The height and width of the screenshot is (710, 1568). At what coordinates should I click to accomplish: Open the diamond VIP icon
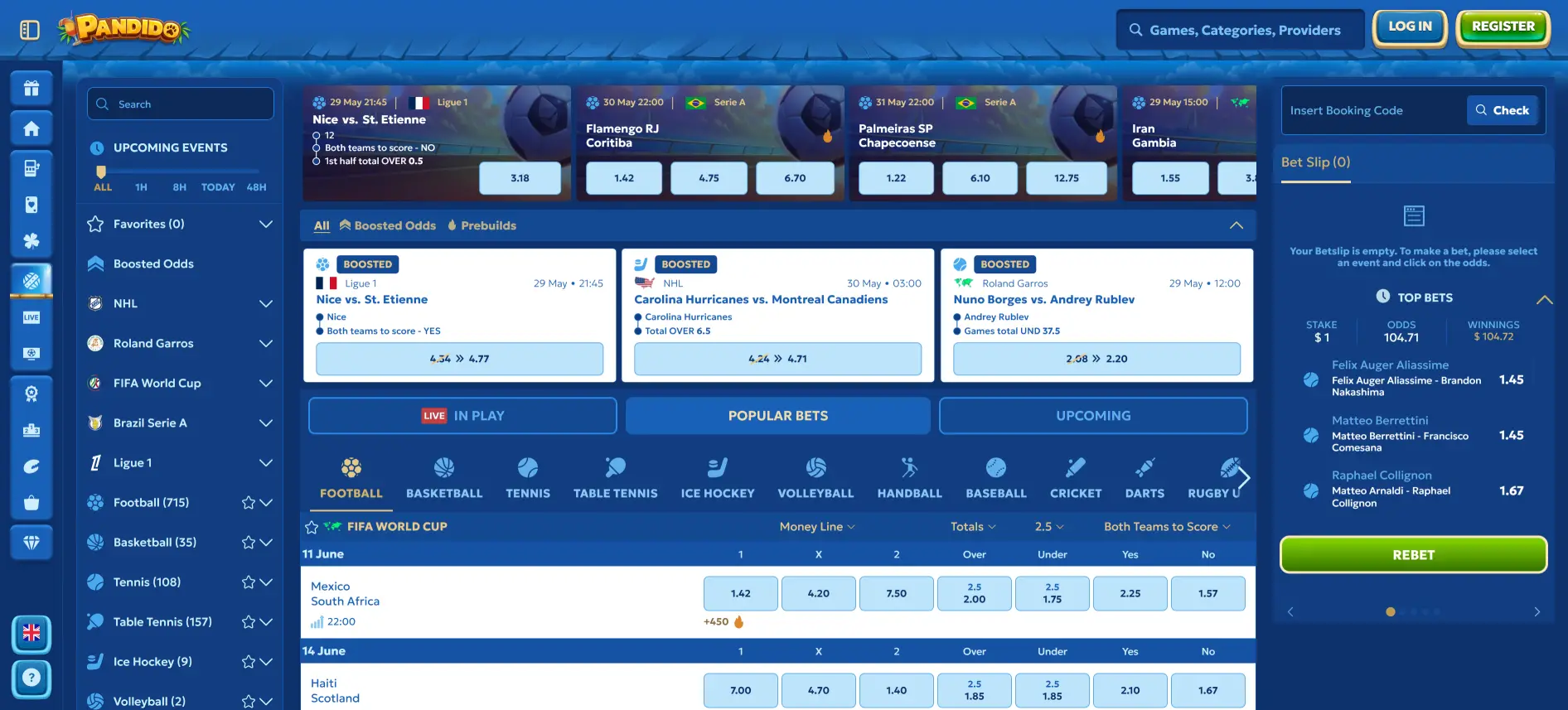point(31,543)
